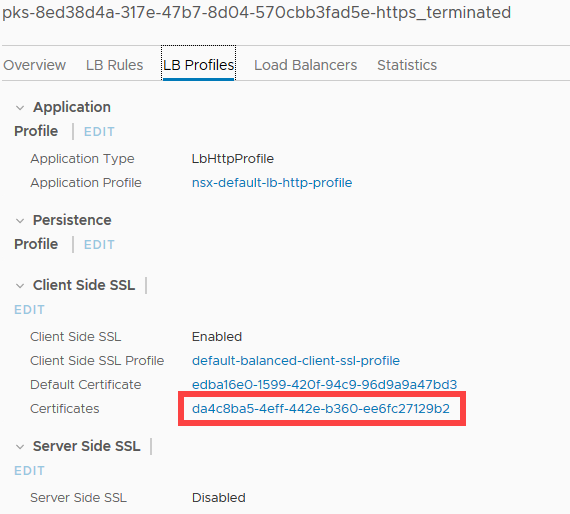Collapse the Persistence section chevron
The image size is (570, 514).
[x=20, y=221]
